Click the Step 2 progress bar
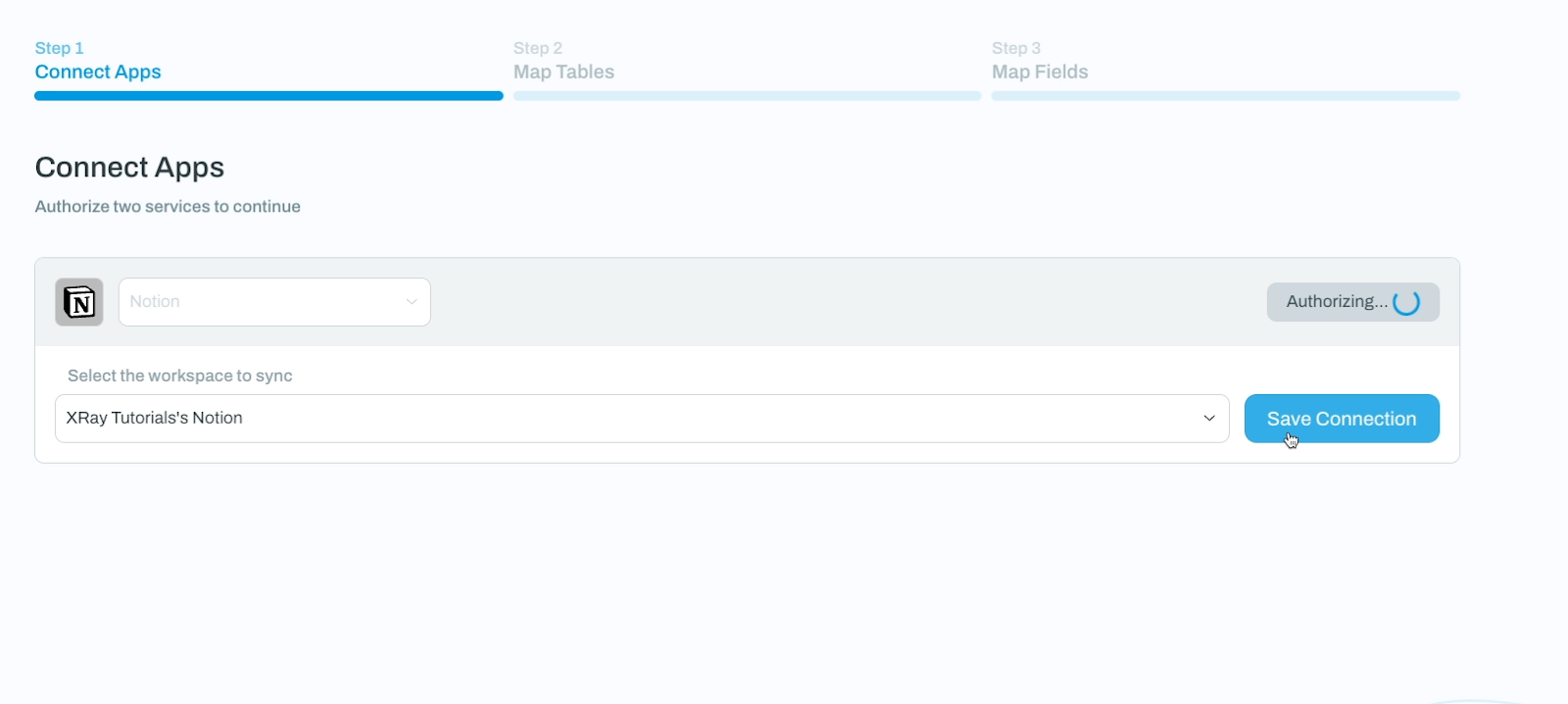Screen dimensions: 1568x704 point(747,96)
